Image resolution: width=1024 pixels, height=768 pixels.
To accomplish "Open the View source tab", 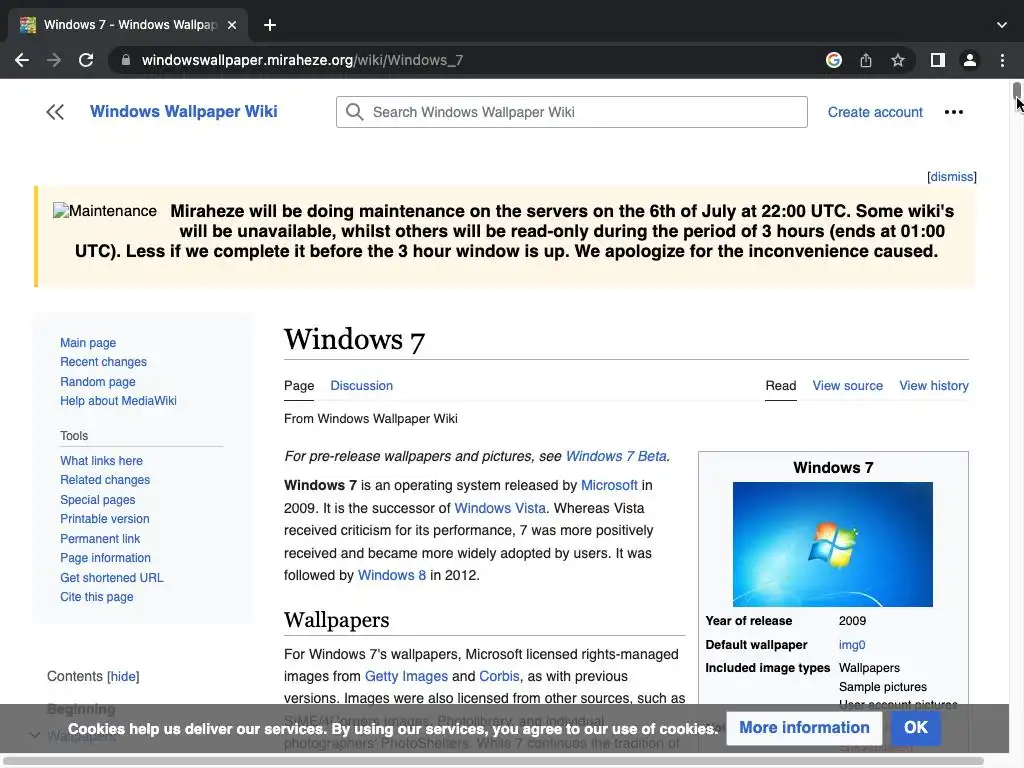I will tap(847, 386).
